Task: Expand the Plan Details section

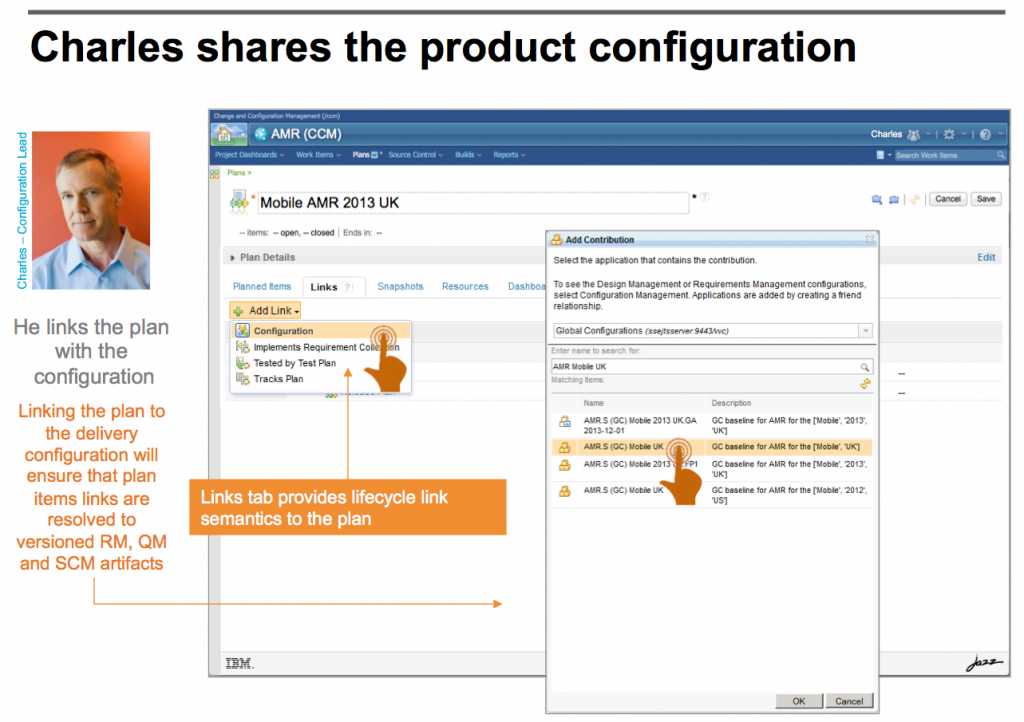Action: 232,258
